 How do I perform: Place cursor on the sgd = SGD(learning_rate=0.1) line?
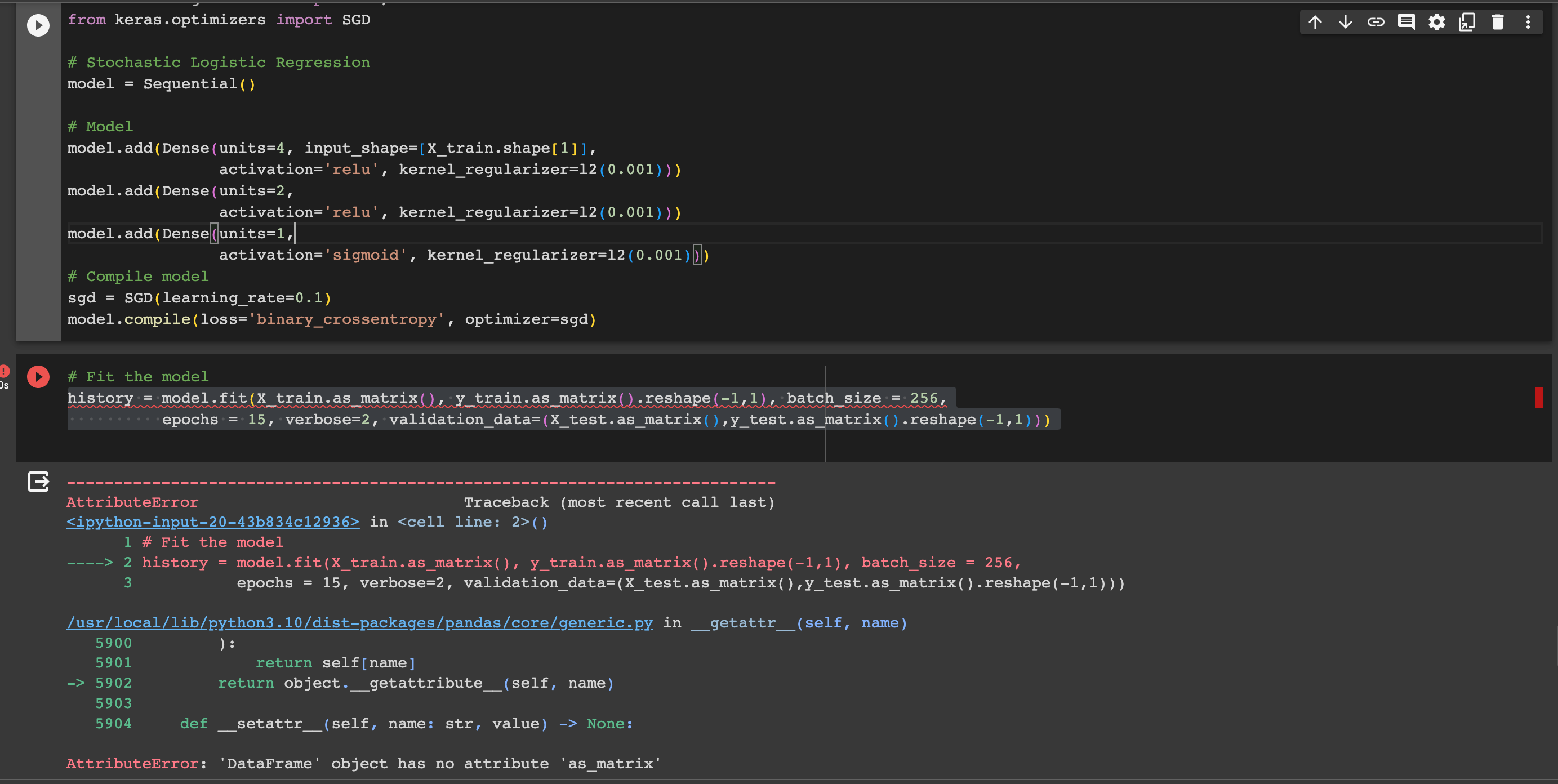199,299
